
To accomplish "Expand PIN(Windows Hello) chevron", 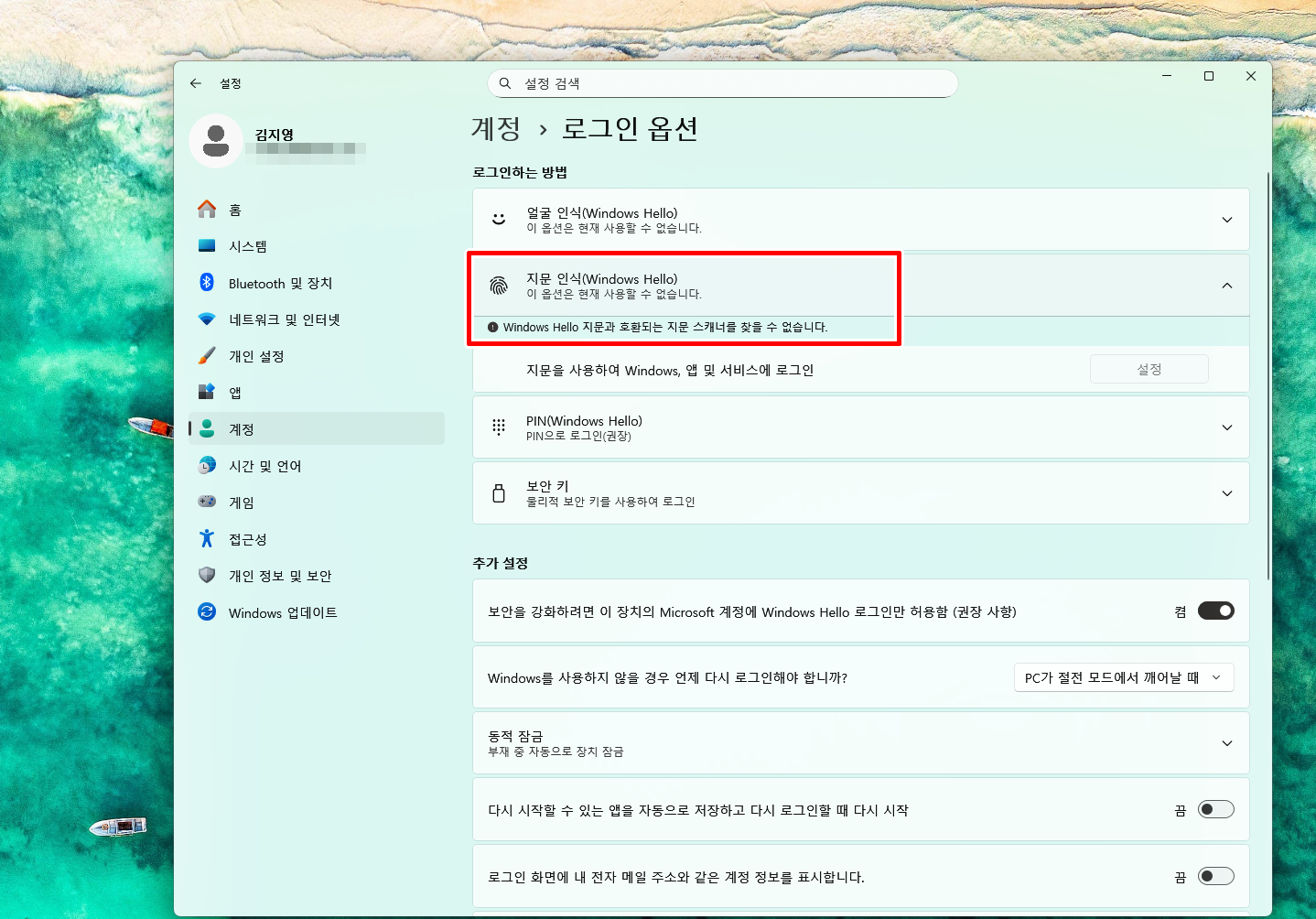I will coord(1227,427).
